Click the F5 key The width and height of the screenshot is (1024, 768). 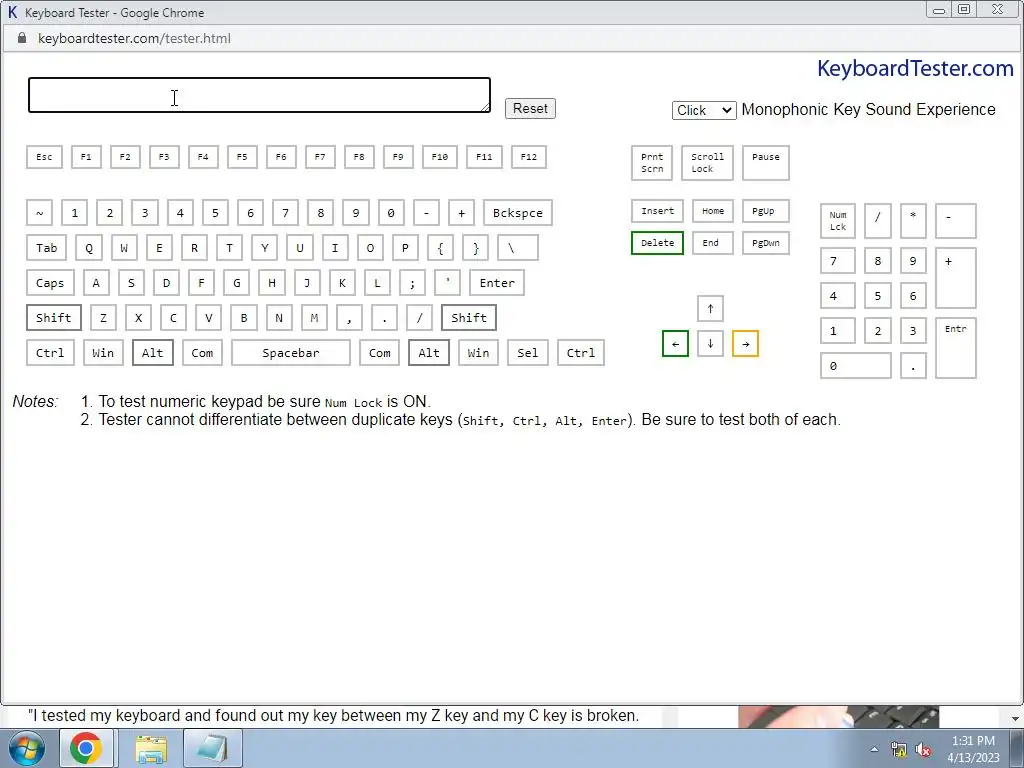(242, 157)
